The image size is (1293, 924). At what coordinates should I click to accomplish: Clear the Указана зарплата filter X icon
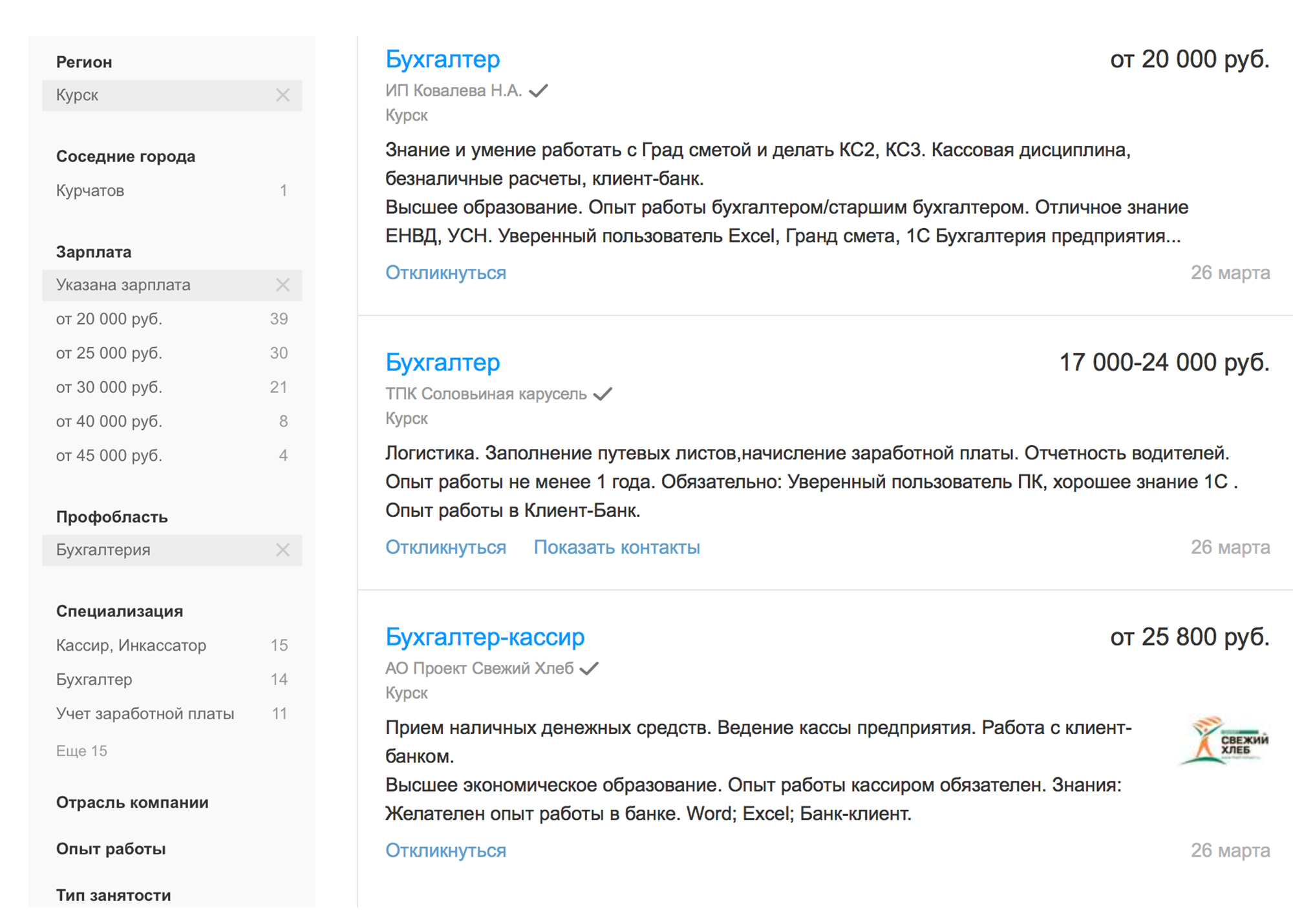tap(283, 285)
